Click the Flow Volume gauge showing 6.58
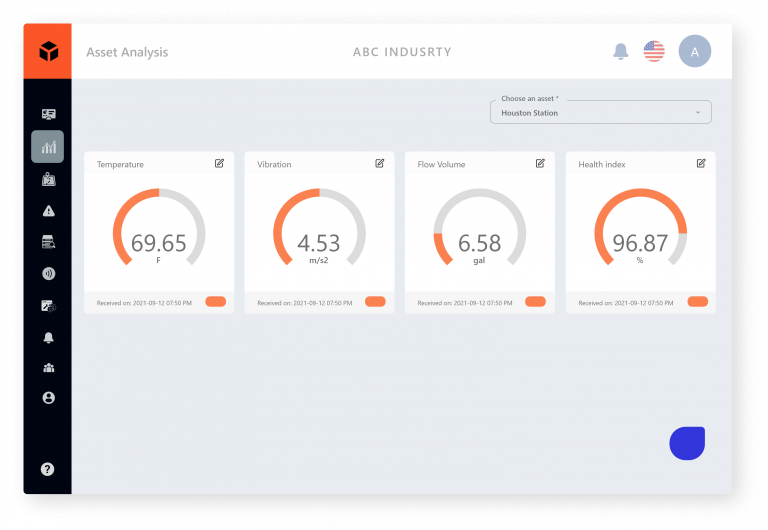 tap(480, 229)
